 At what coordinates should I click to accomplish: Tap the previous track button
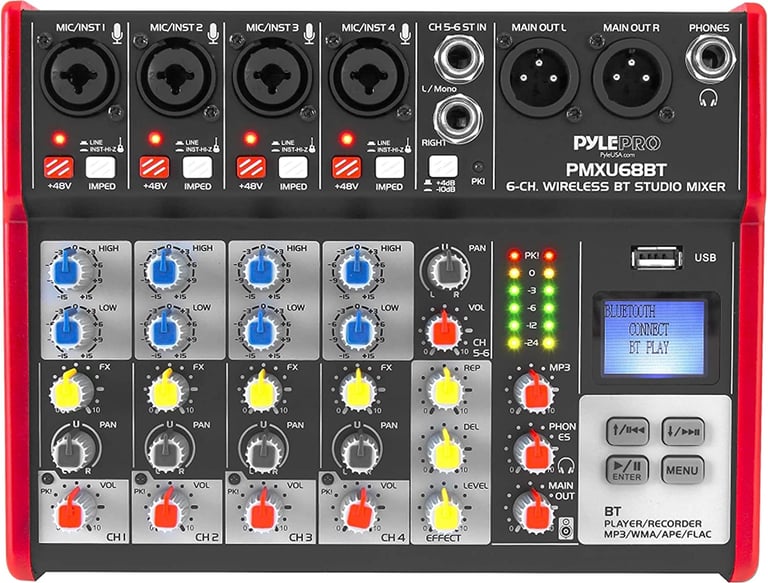tap(627, 431)
